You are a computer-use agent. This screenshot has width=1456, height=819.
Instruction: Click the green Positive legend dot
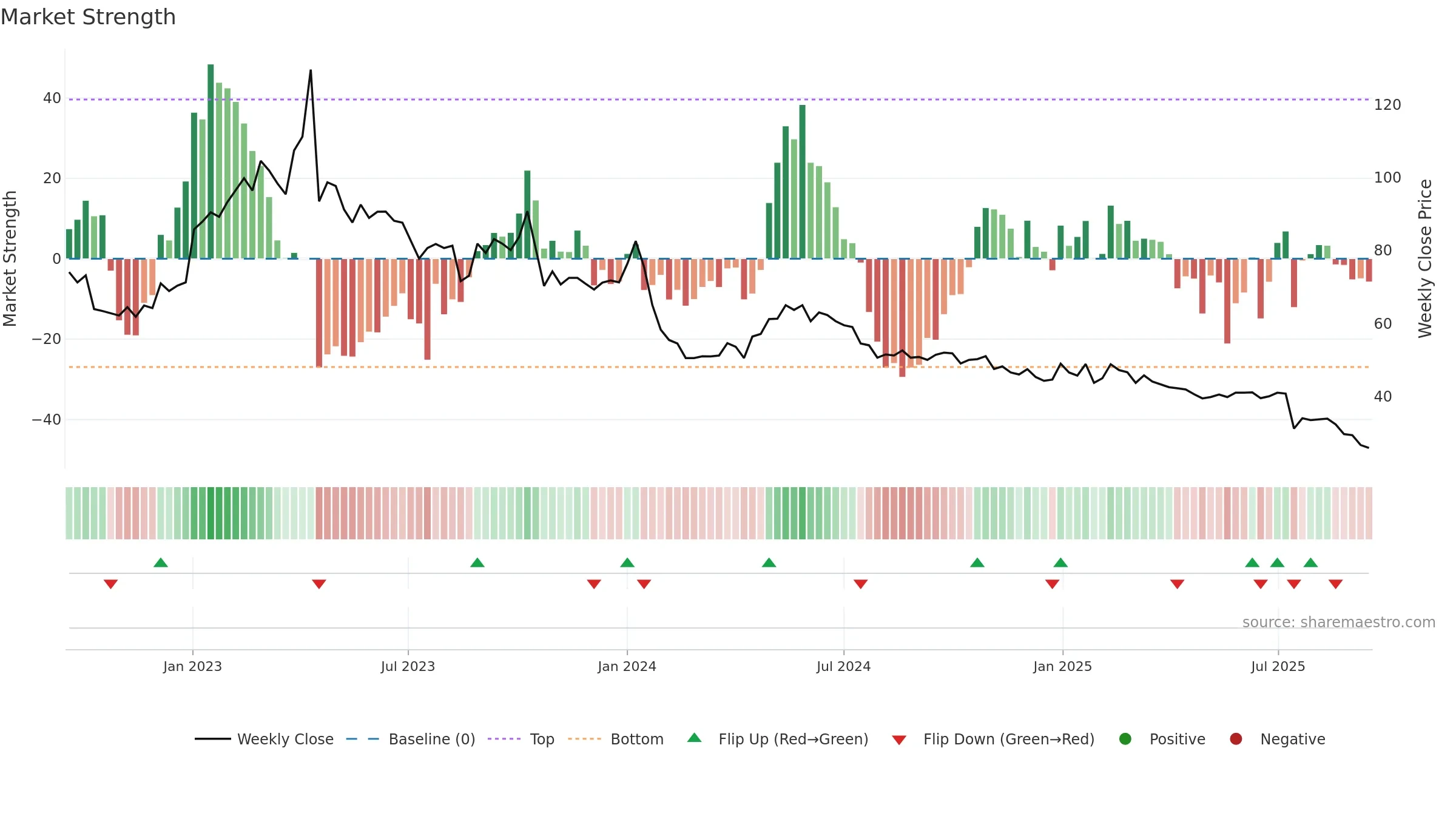pos(1125,739)
